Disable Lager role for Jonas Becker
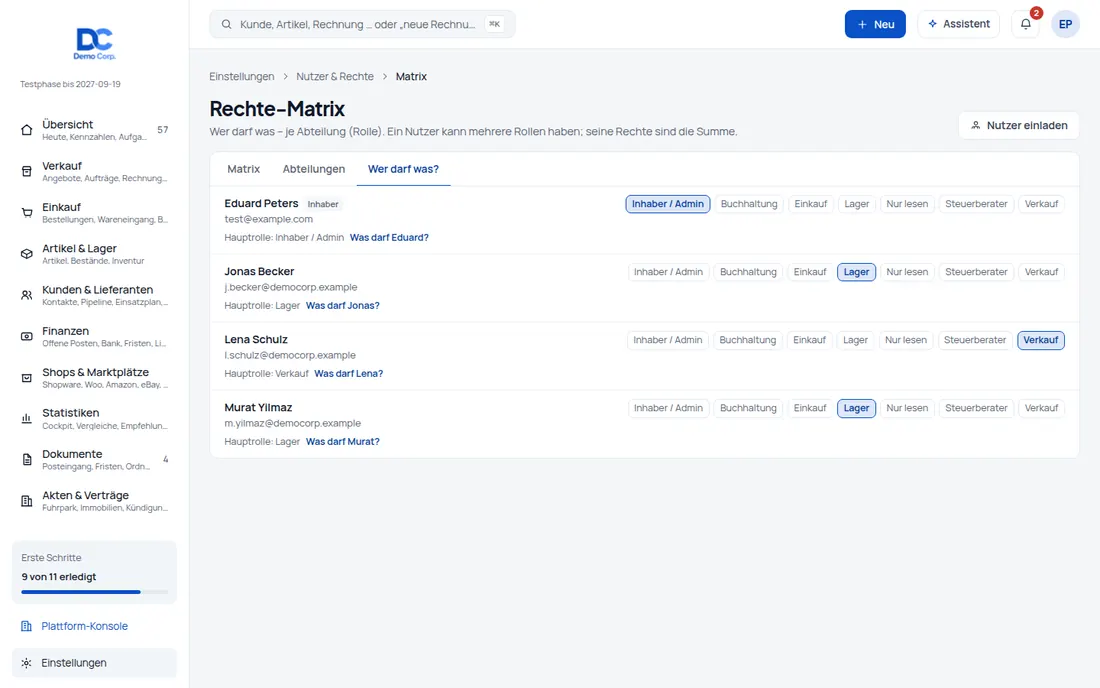 pyautogui.click(x=857, y=272)
